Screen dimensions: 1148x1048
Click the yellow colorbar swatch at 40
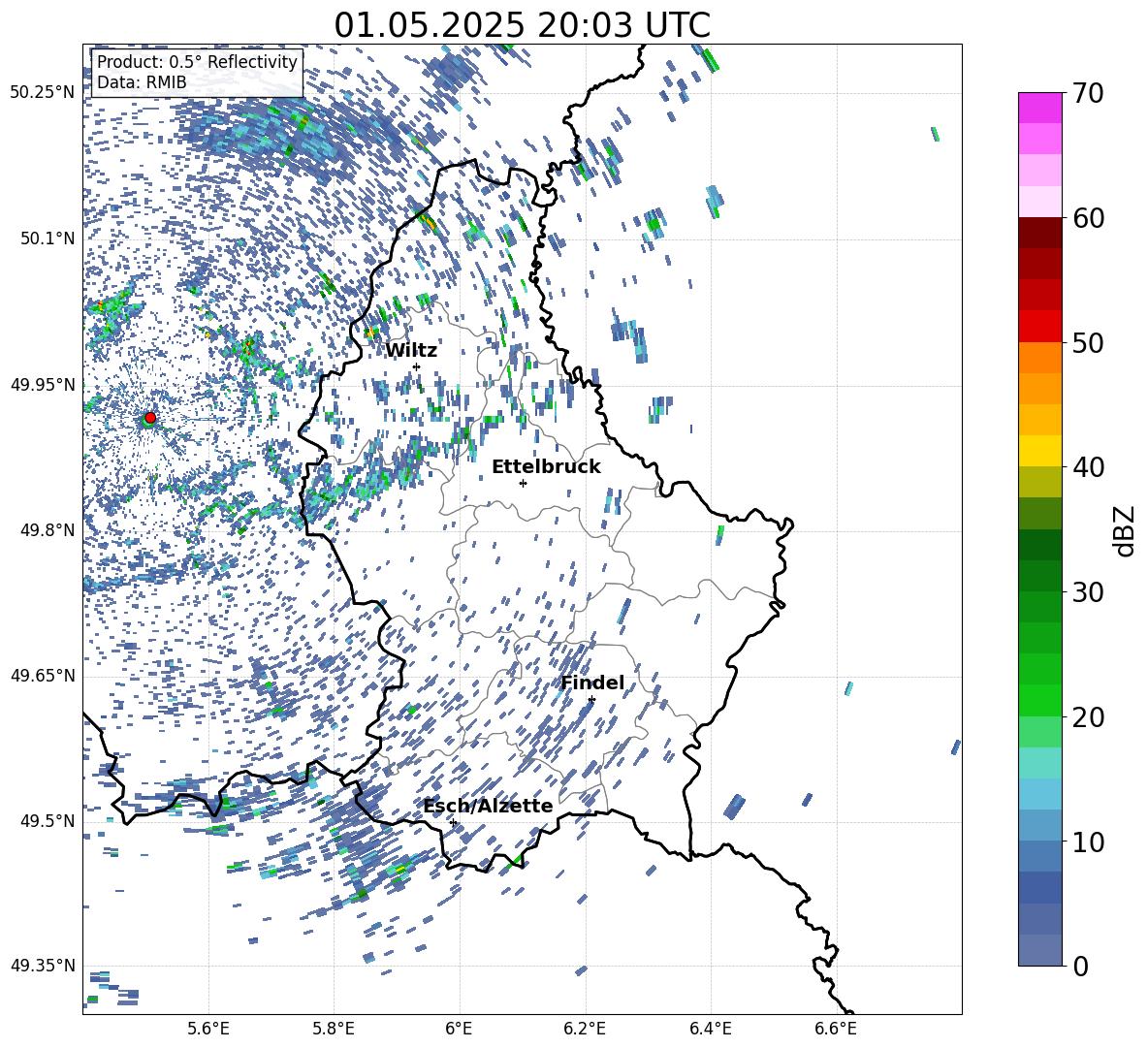(1040, 451)
